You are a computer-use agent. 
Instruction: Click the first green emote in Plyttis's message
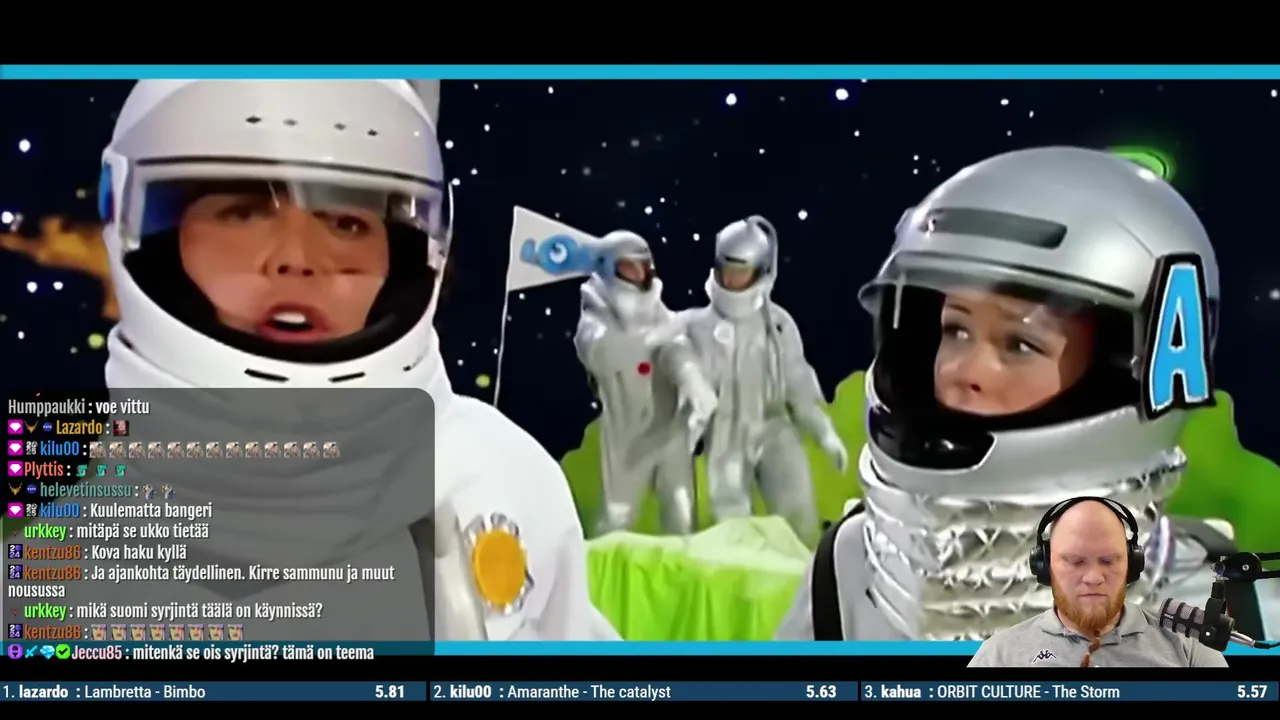pyautogui.click(x=81, y=470)
